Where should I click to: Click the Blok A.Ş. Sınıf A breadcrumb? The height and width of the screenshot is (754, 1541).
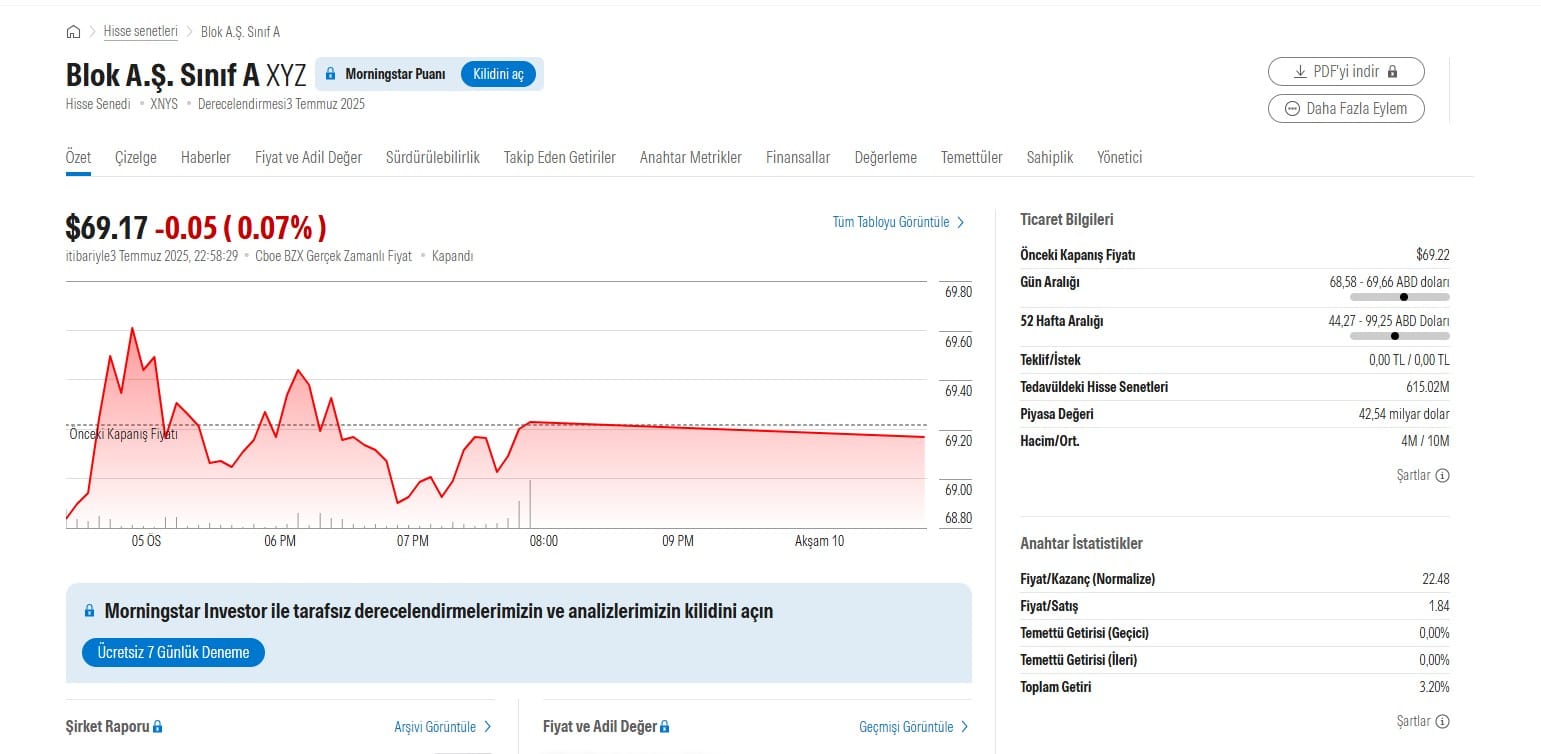click(240, 32)
